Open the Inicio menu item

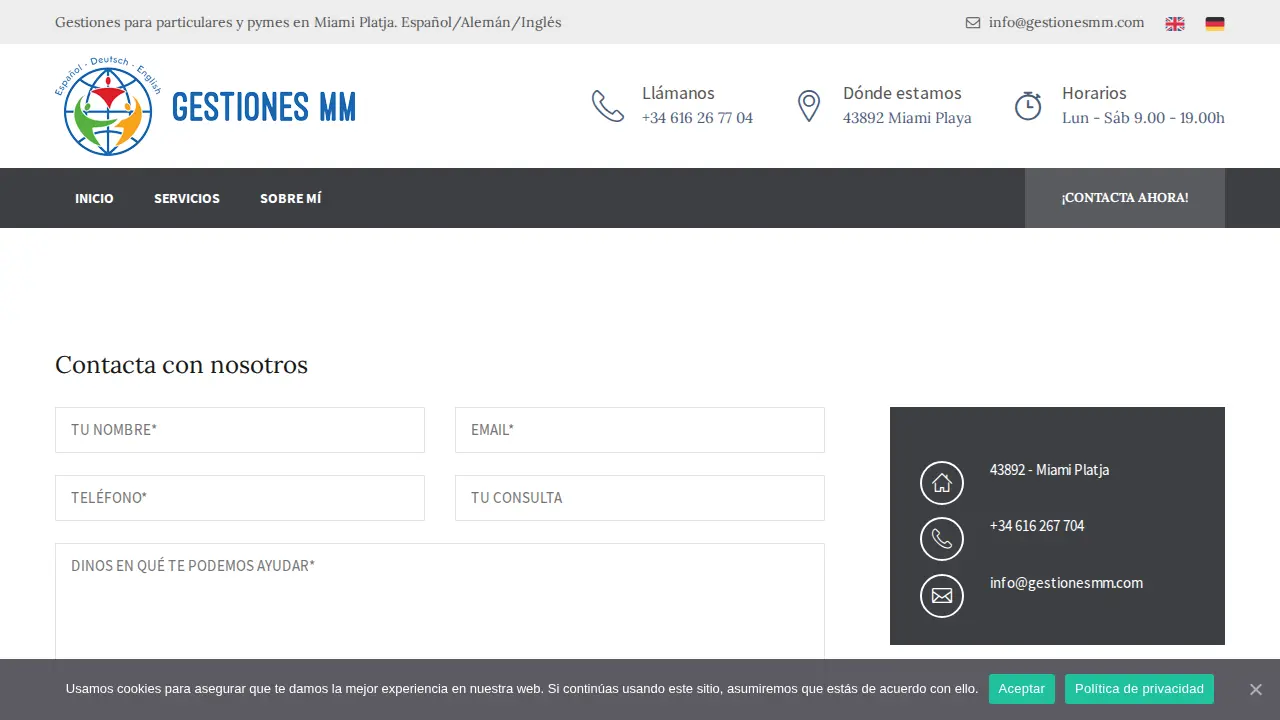pos(94,198)
